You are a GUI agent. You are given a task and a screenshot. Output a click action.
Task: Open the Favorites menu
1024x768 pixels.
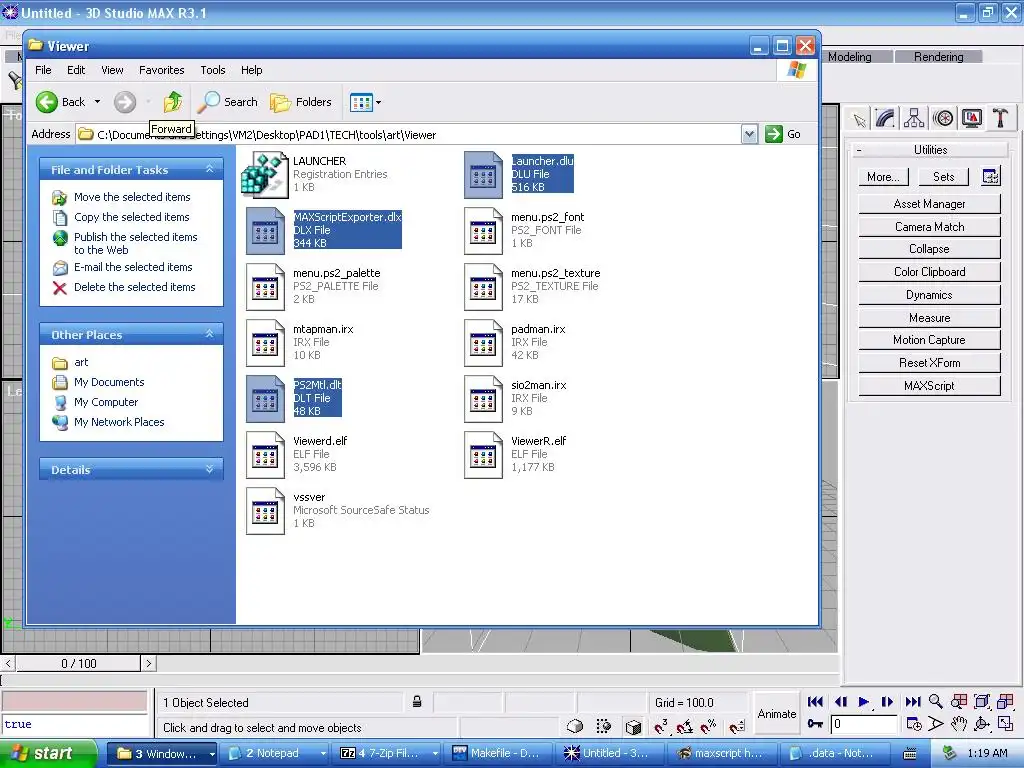[x=161, y=70]
